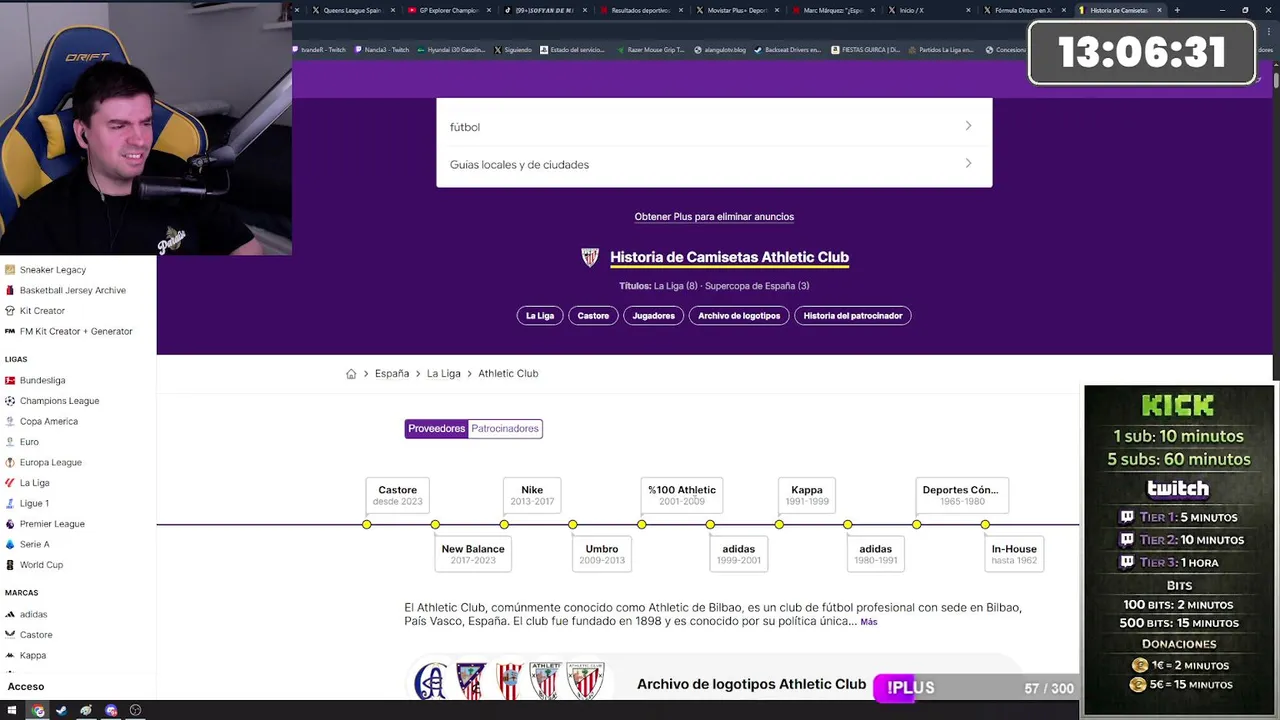This screenshot has height=720, width=1280.
Task: Click España in the breadcrumb
Action: [x=392, y=374]
